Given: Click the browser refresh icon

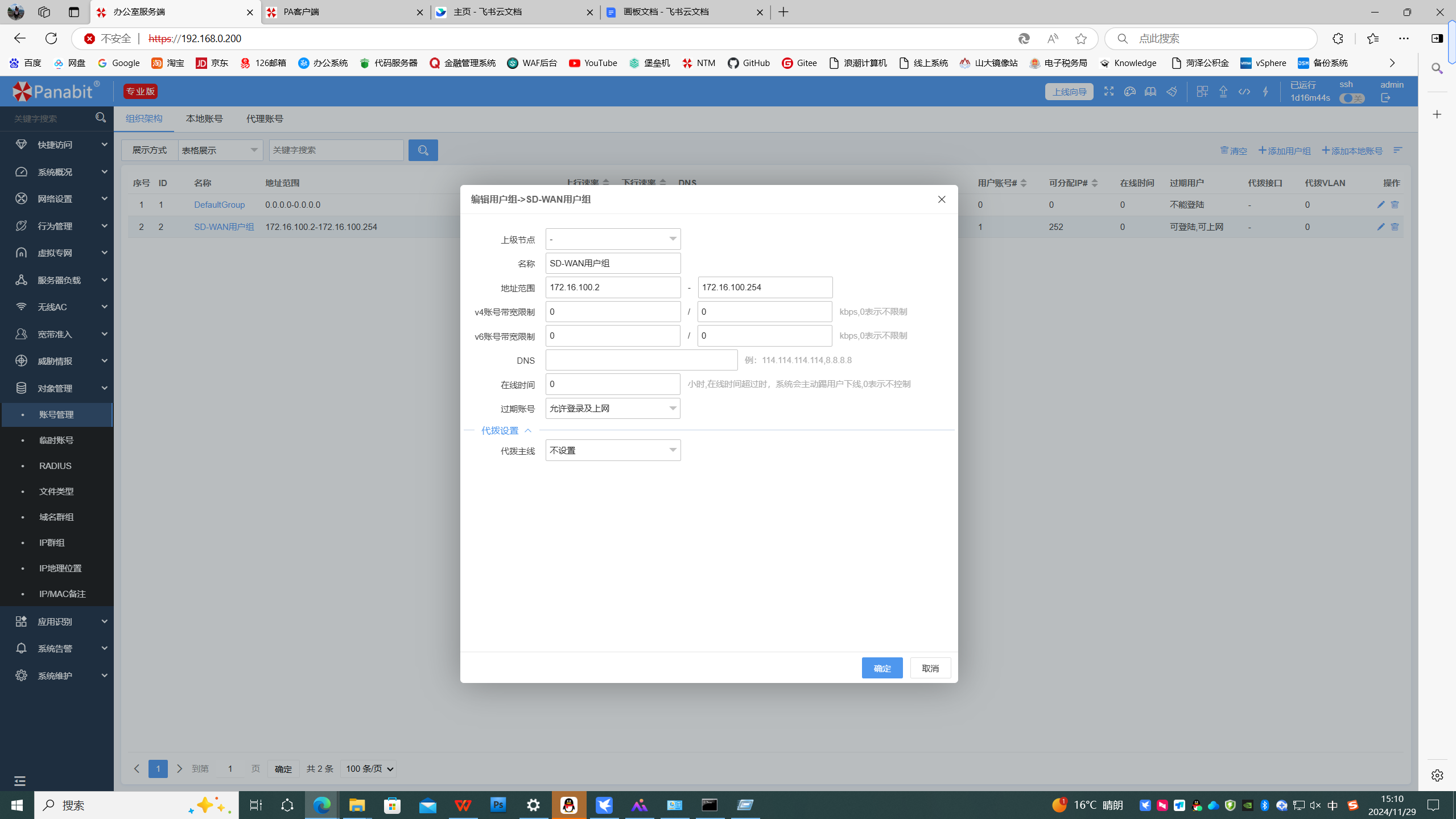Looking at the screenshot, I should pyautogui.click(x=51, y=38).
